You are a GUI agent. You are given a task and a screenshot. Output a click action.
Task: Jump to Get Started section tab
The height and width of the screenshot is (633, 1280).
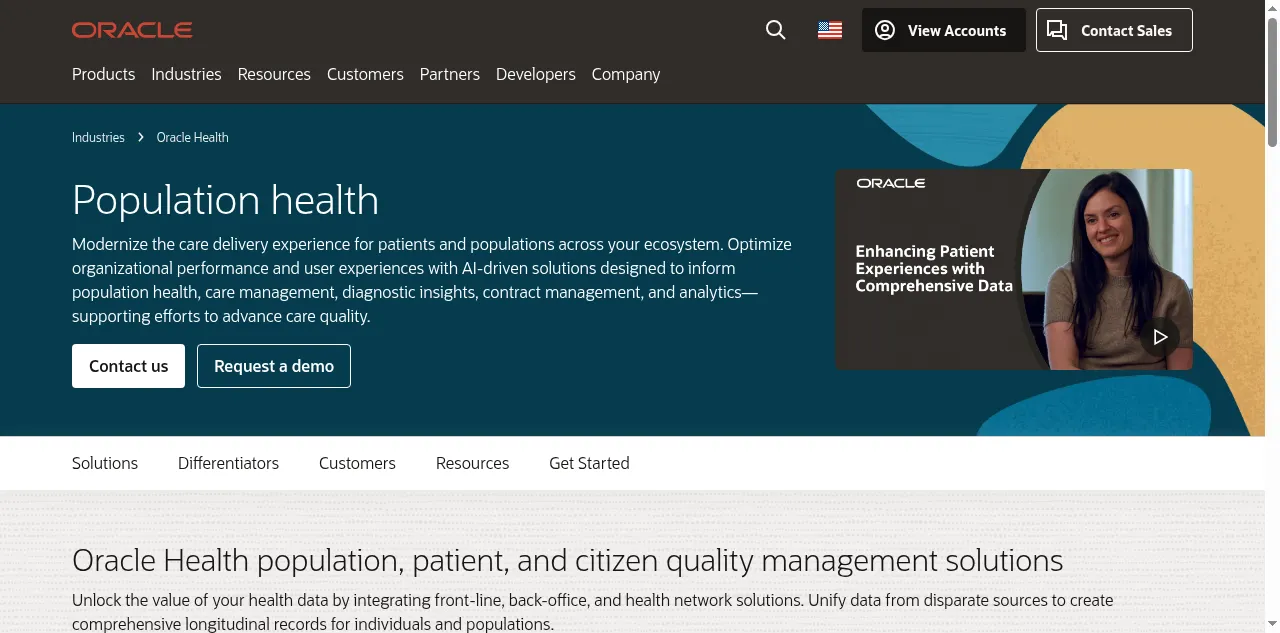tap(589, 463)
